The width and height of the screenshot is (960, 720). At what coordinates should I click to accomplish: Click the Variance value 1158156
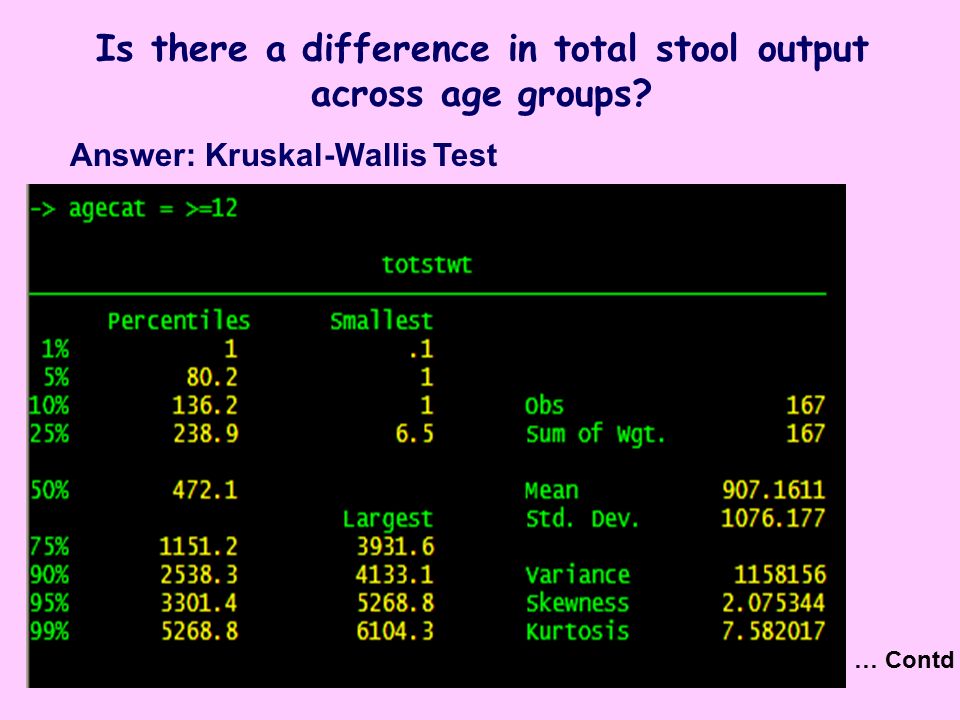tap(780, 574)
